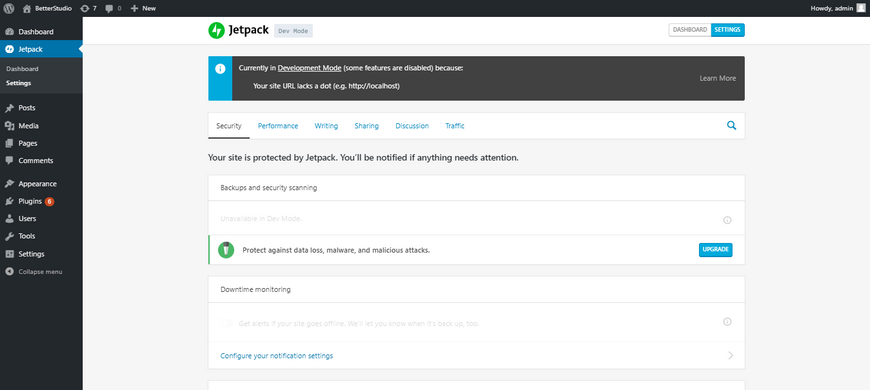Image resolution: width=870 pixels, height=390 pixels.
Task: Click 'Unavailable in Dev Mode.' text
Action: 261,219
